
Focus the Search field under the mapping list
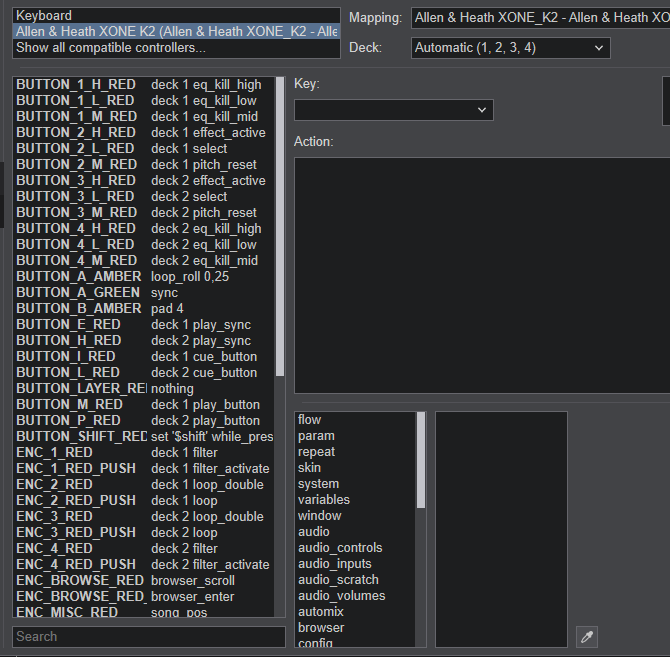[x=149, y=636]
